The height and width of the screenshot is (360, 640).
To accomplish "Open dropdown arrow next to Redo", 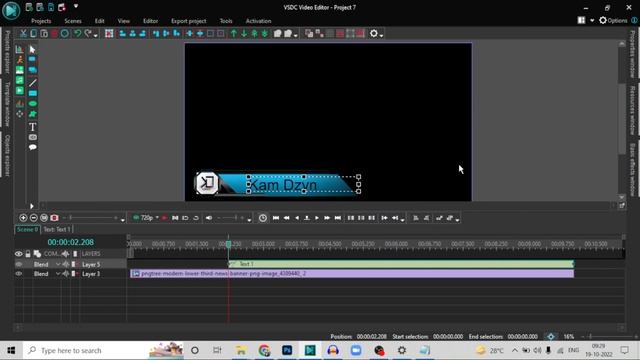I will pyautogui.click(x=96, y=36).
